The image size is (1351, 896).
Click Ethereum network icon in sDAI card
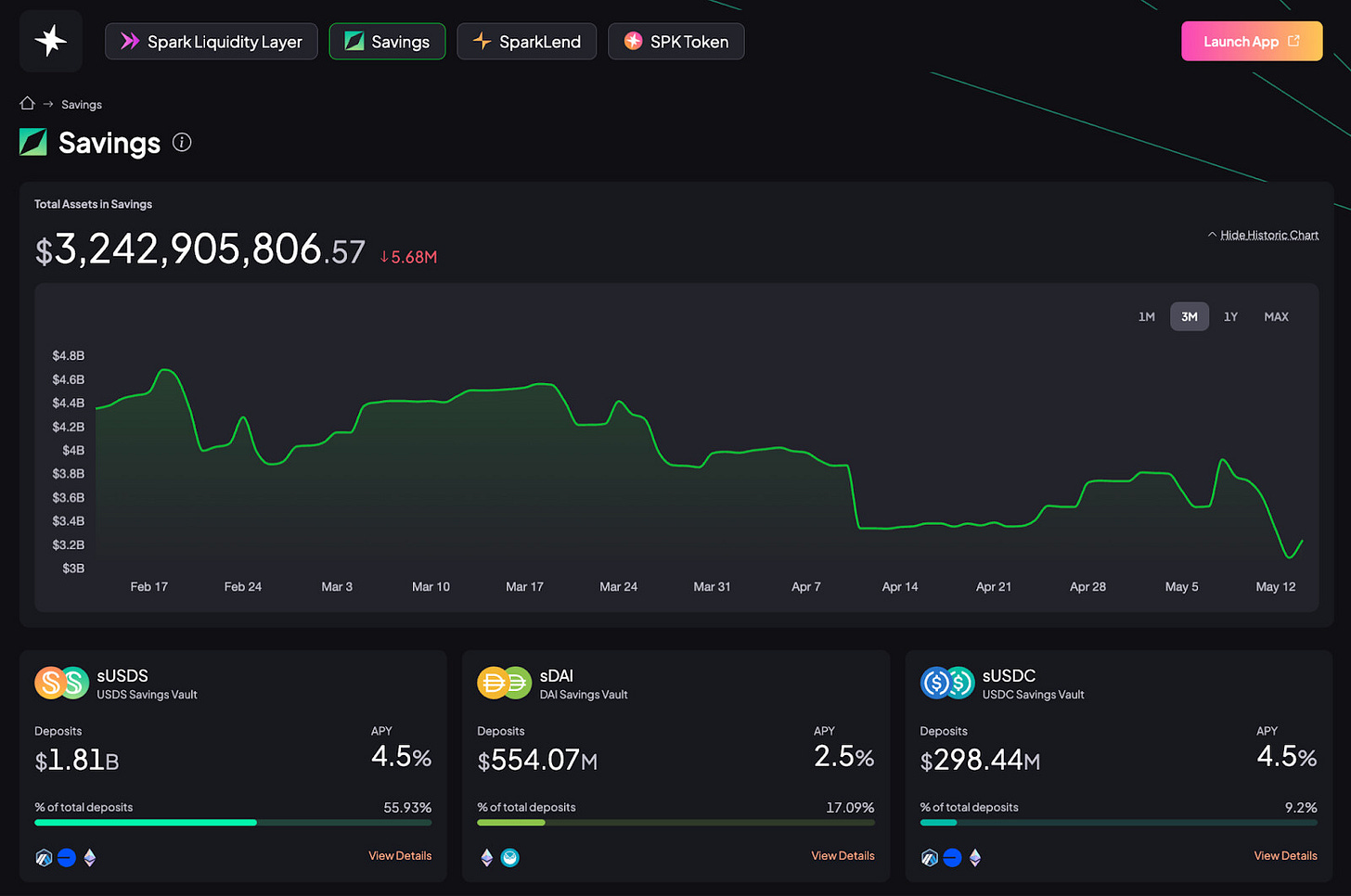coord(487,858)
